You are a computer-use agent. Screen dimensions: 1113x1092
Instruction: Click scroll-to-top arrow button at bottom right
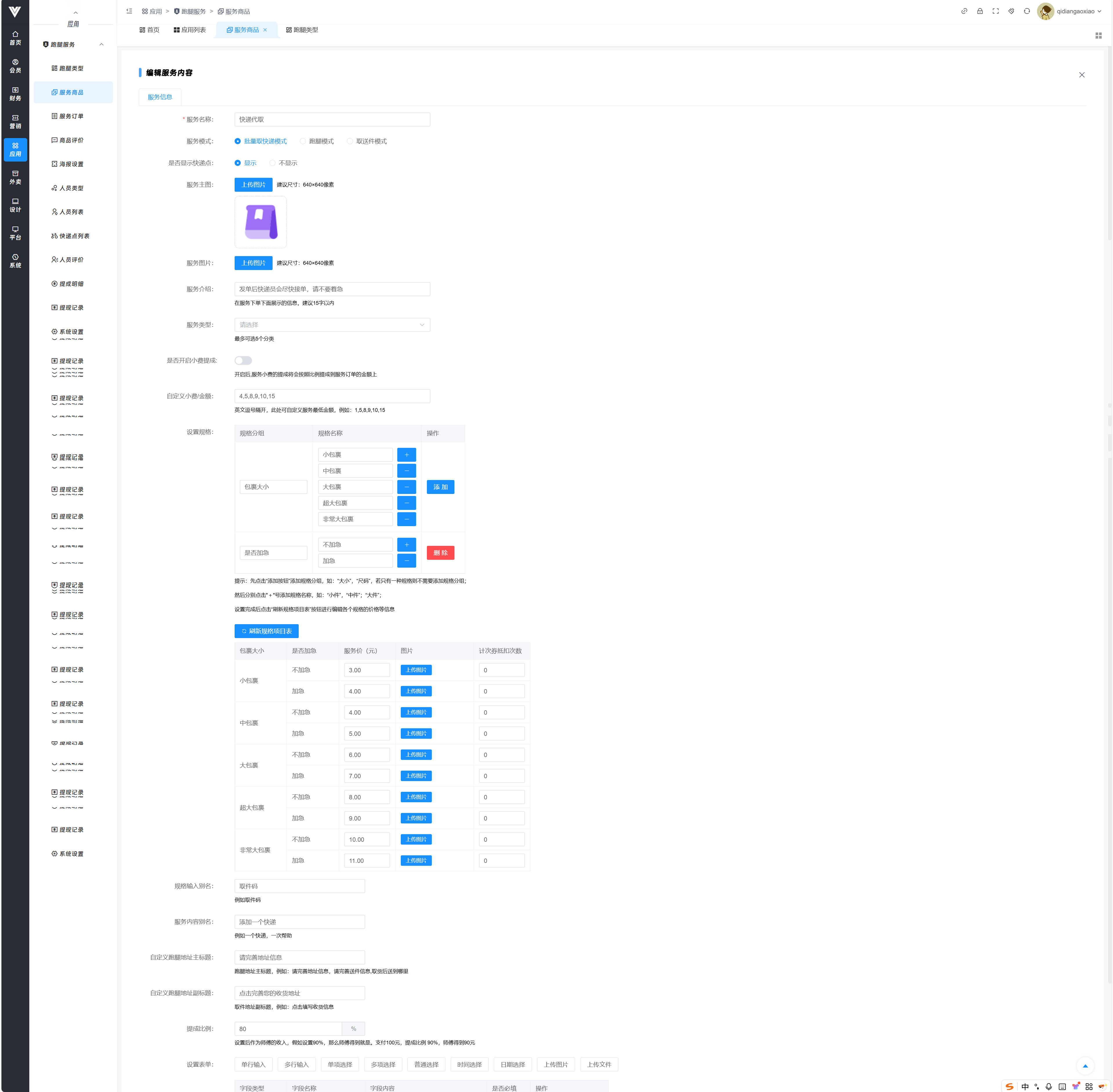1085,1066
